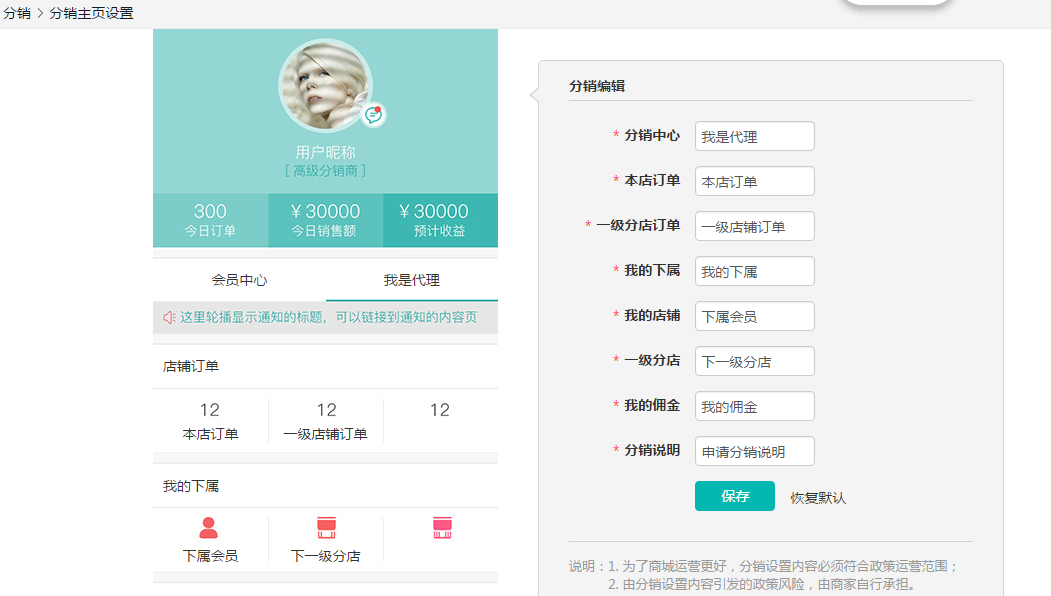The width and height of the screenshot is (1051, 596).
Task: Switch to the 我是代理 tab
Action: [412, 279]
